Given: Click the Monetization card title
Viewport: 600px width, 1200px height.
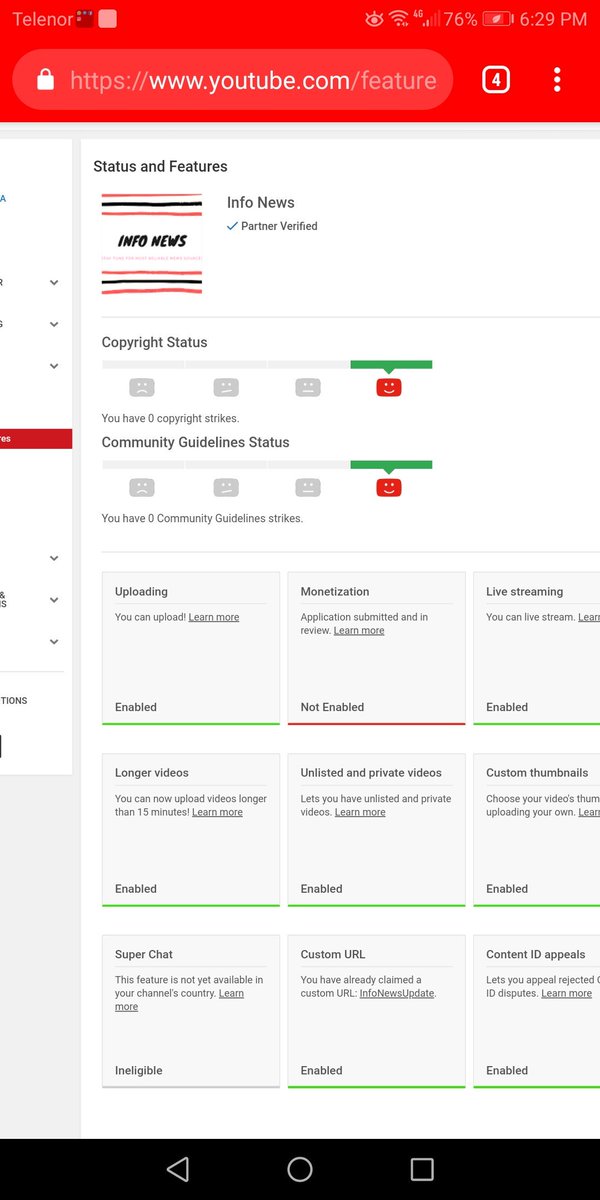Looking at the screenshot, I should coord(335,591).
